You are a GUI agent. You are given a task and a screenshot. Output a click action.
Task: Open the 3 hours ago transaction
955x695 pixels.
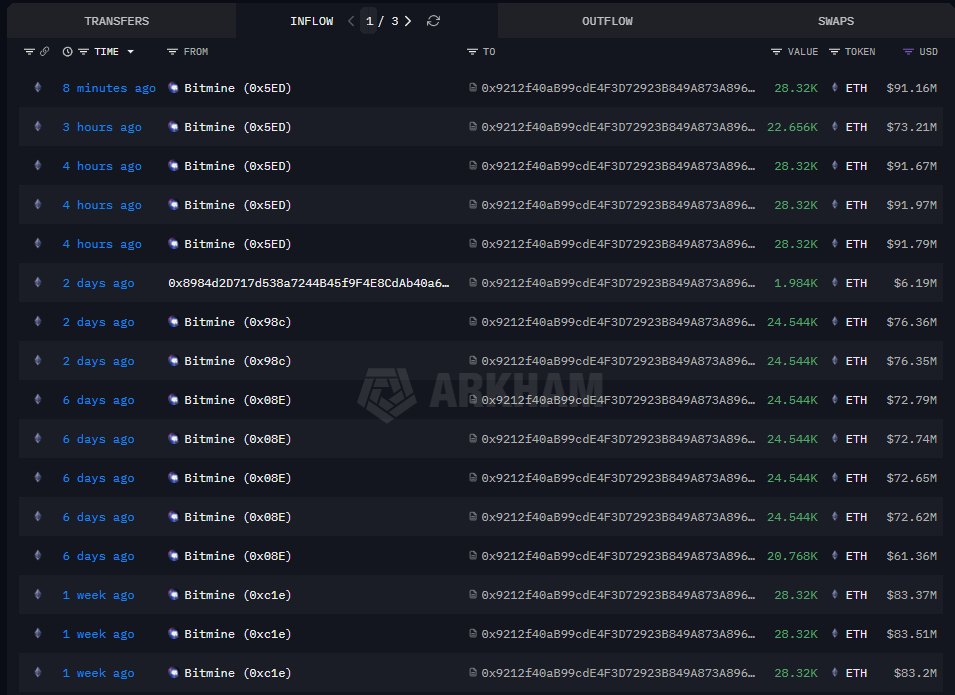pyautogui.click(x=102, y=127)
